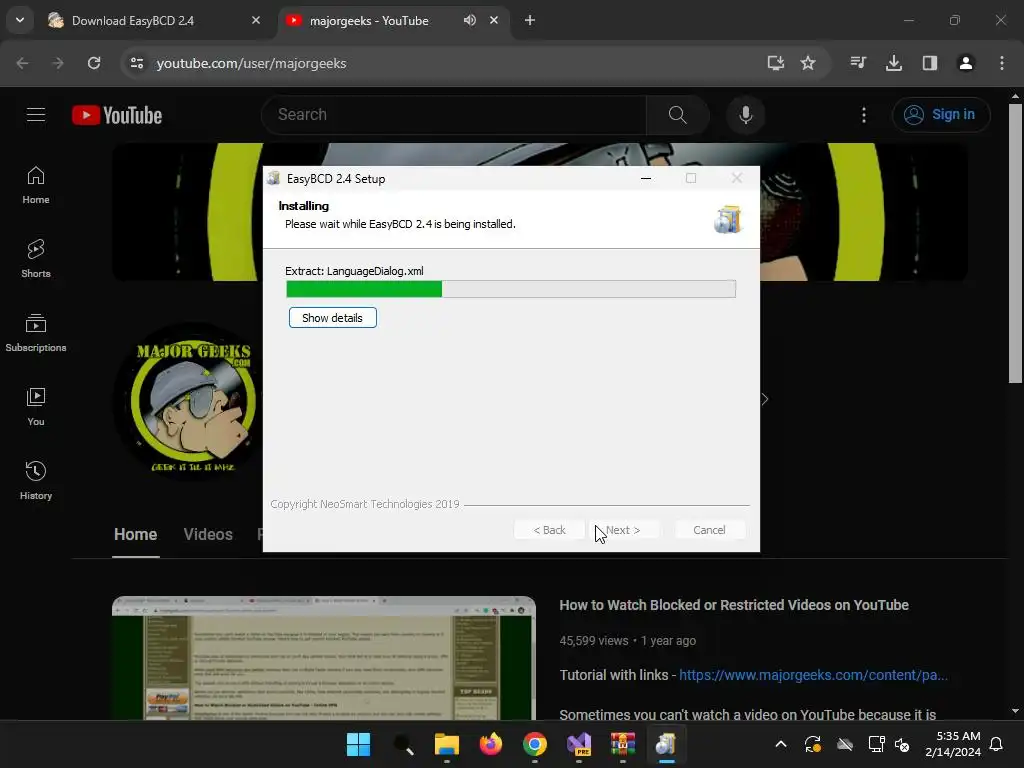The height and width of the screenshot is (768, 1024).
Task: Bookmark this page with star icon
Action: point(808,63)
